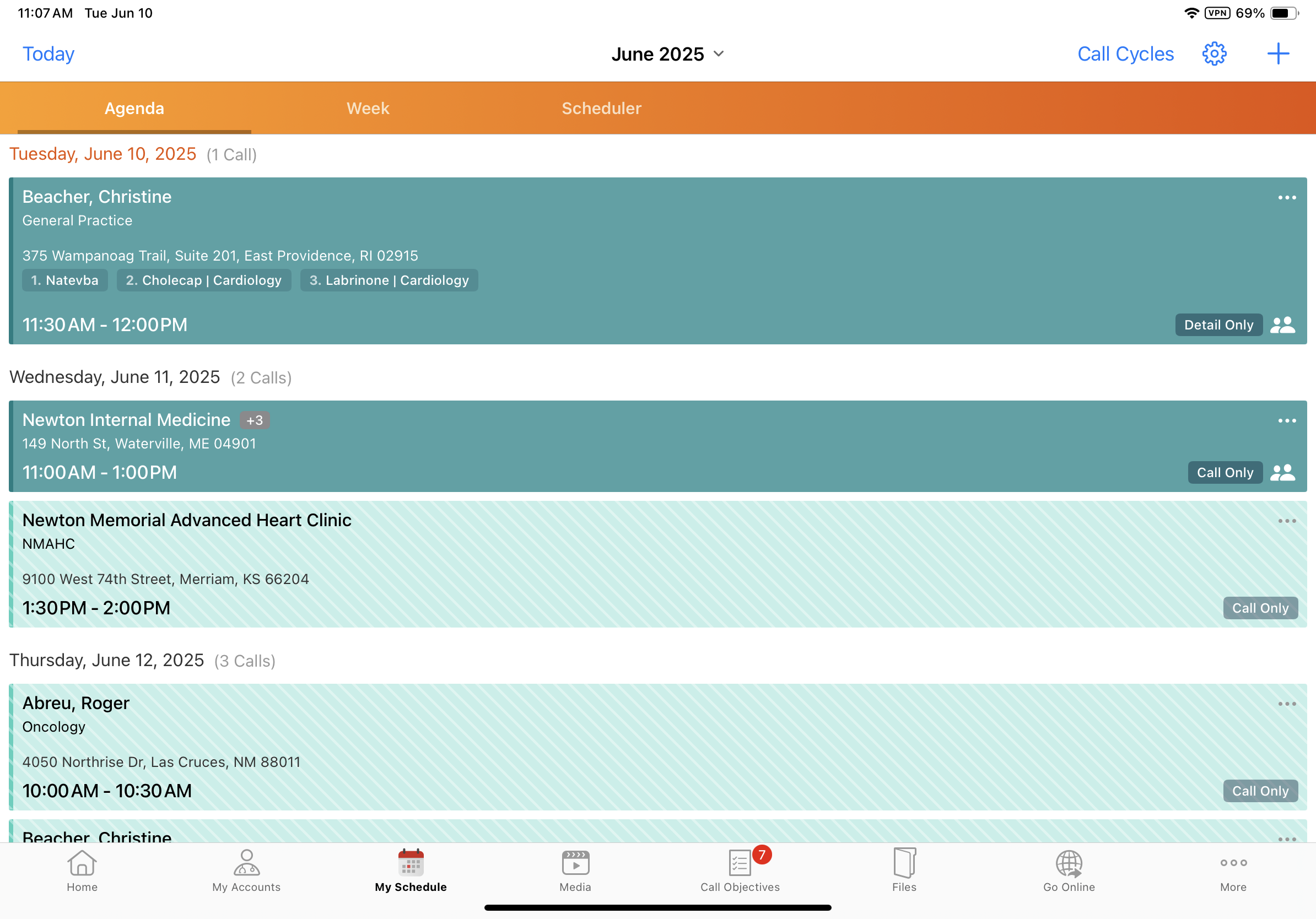Open the settings gear icon
Image resolution: width=1316 pixels, height=919 pixels.
coord(1213,54)
